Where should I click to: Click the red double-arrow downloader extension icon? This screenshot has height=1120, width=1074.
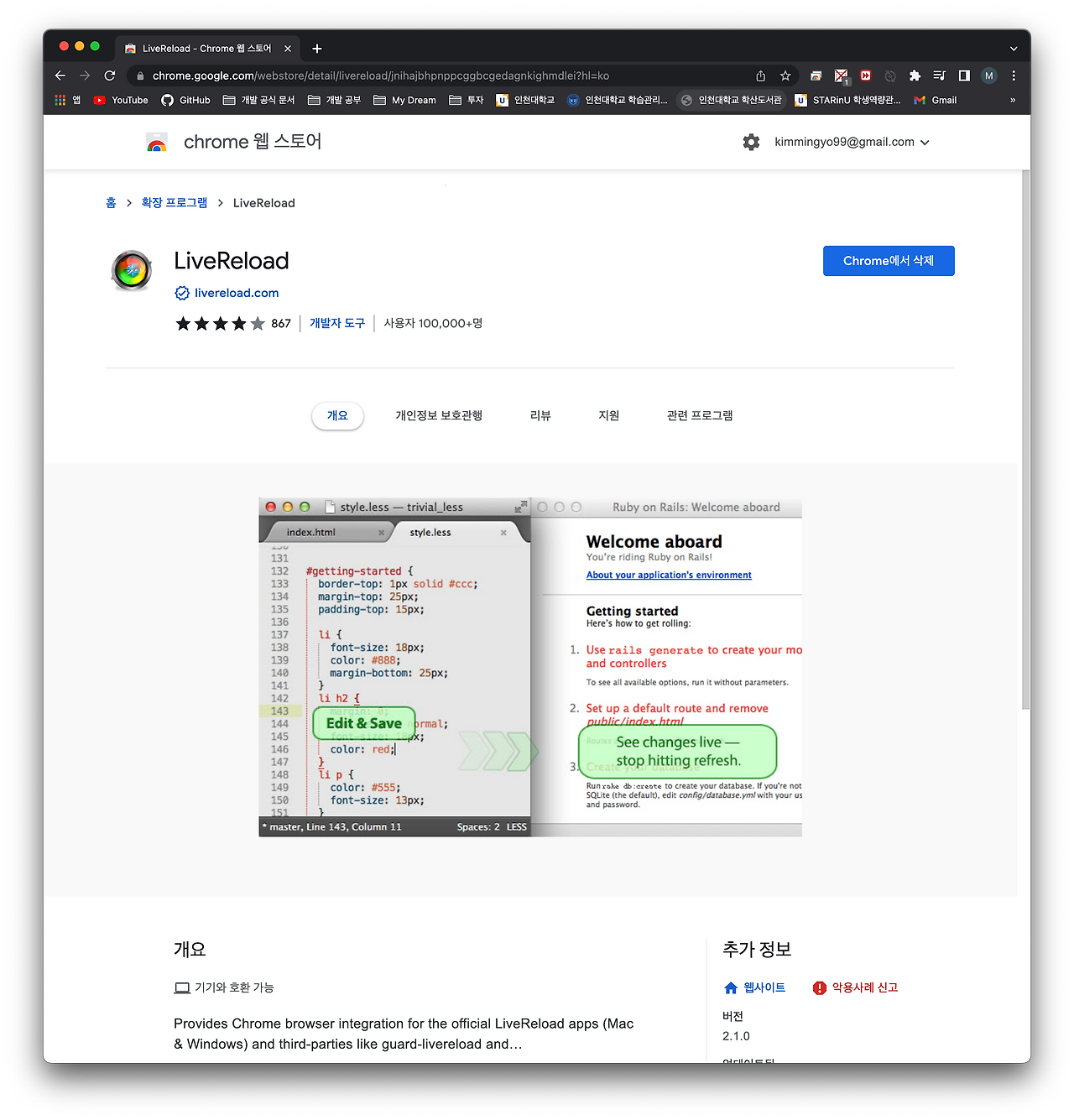[x=866, y=76]
